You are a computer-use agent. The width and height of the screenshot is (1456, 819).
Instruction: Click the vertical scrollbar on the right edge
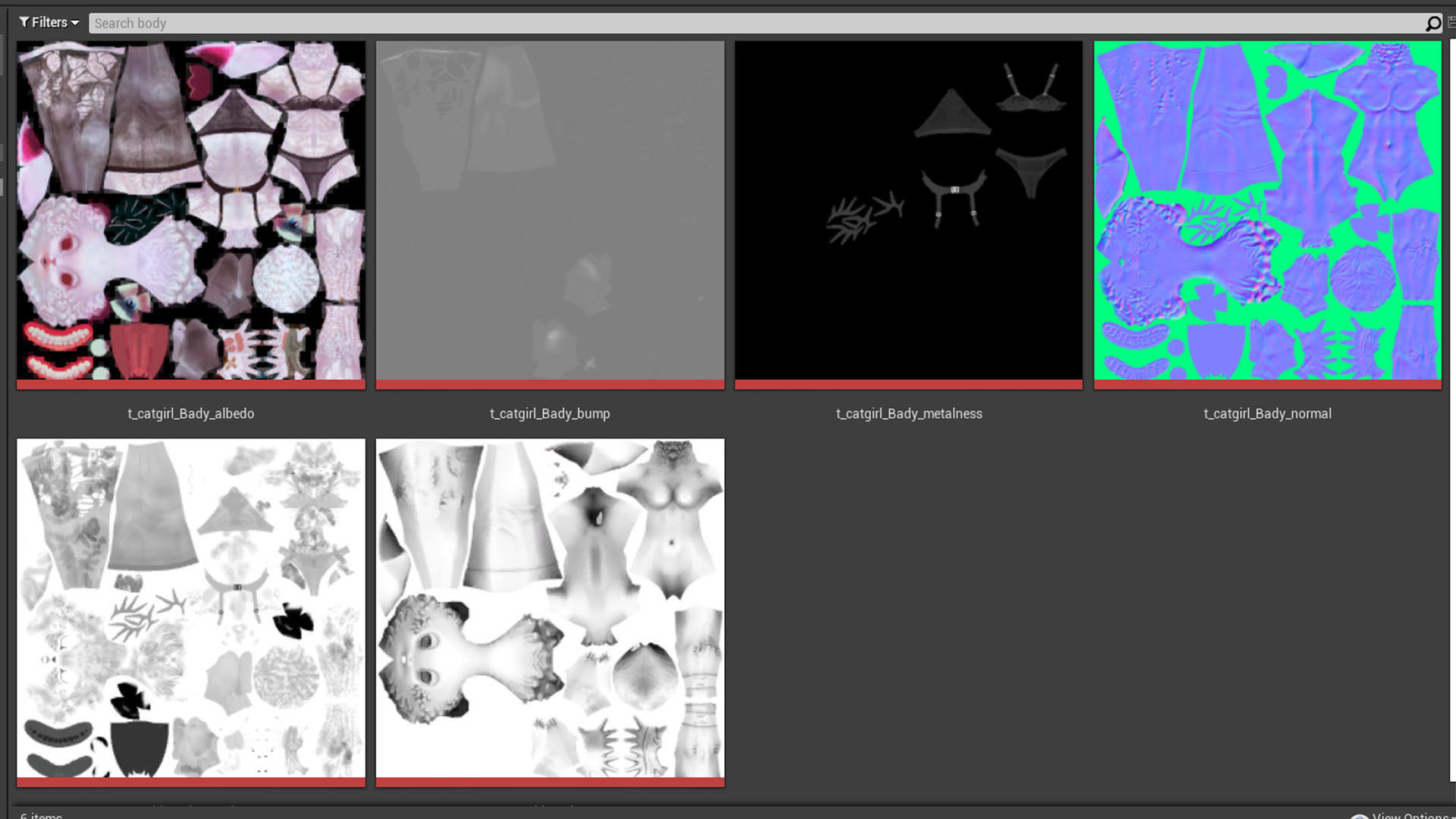(x=1451, y=409)
